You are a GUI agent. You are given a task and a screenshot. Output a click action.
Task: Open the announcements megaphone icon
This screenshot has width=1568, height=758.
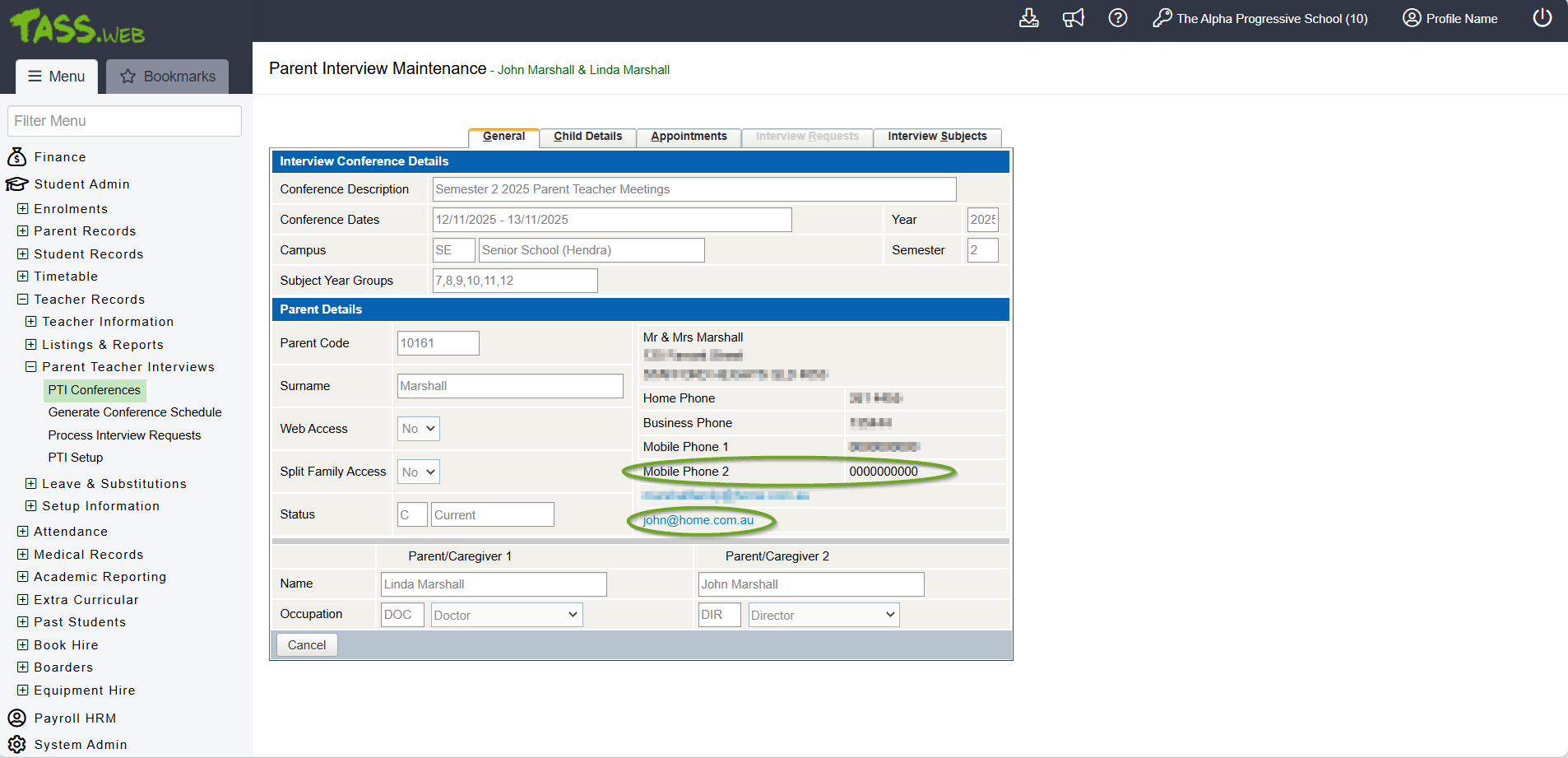[1073, 18]
